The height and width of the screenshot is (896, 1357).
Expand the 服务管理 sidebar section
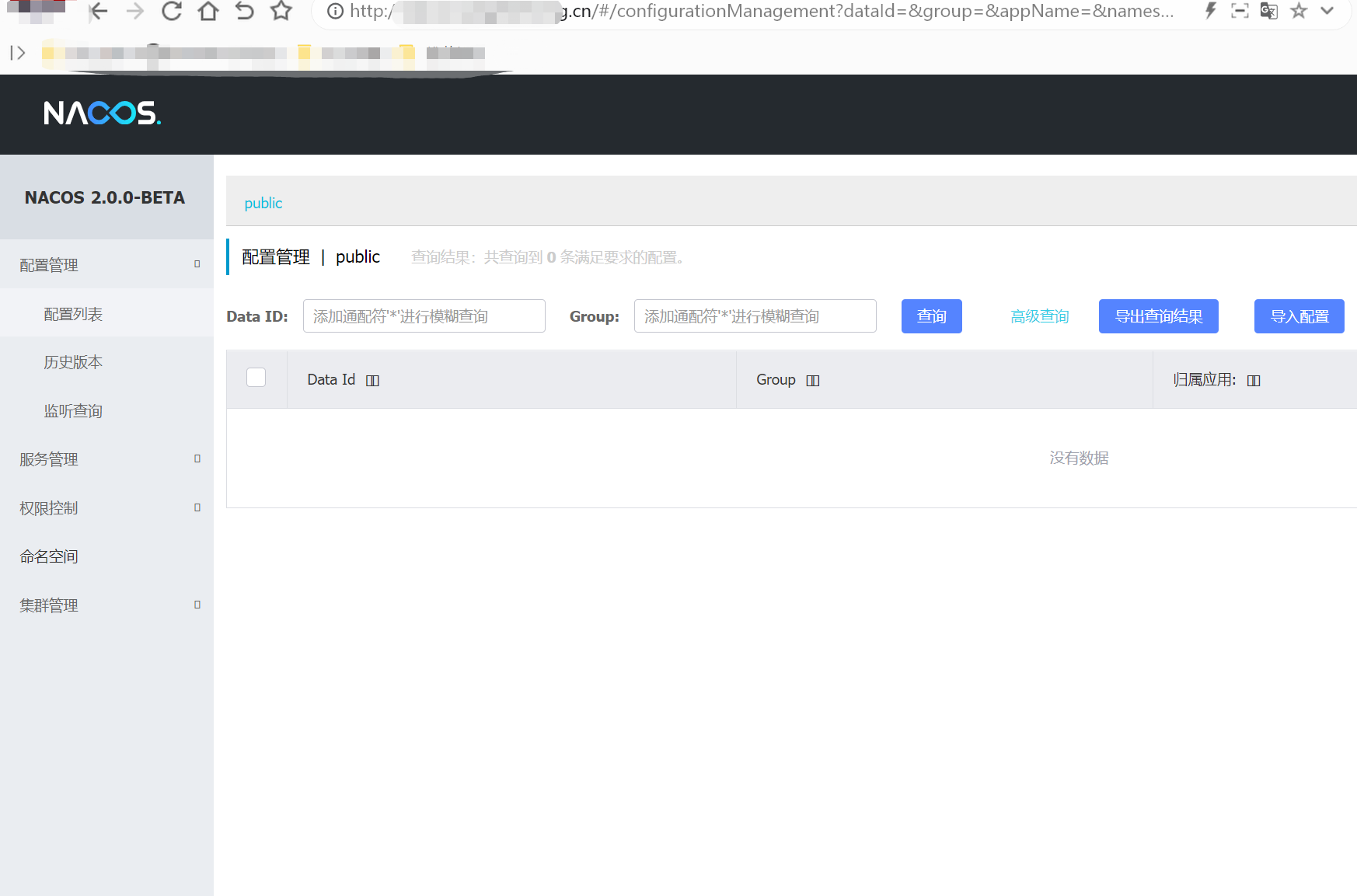(x=48, y=458)
